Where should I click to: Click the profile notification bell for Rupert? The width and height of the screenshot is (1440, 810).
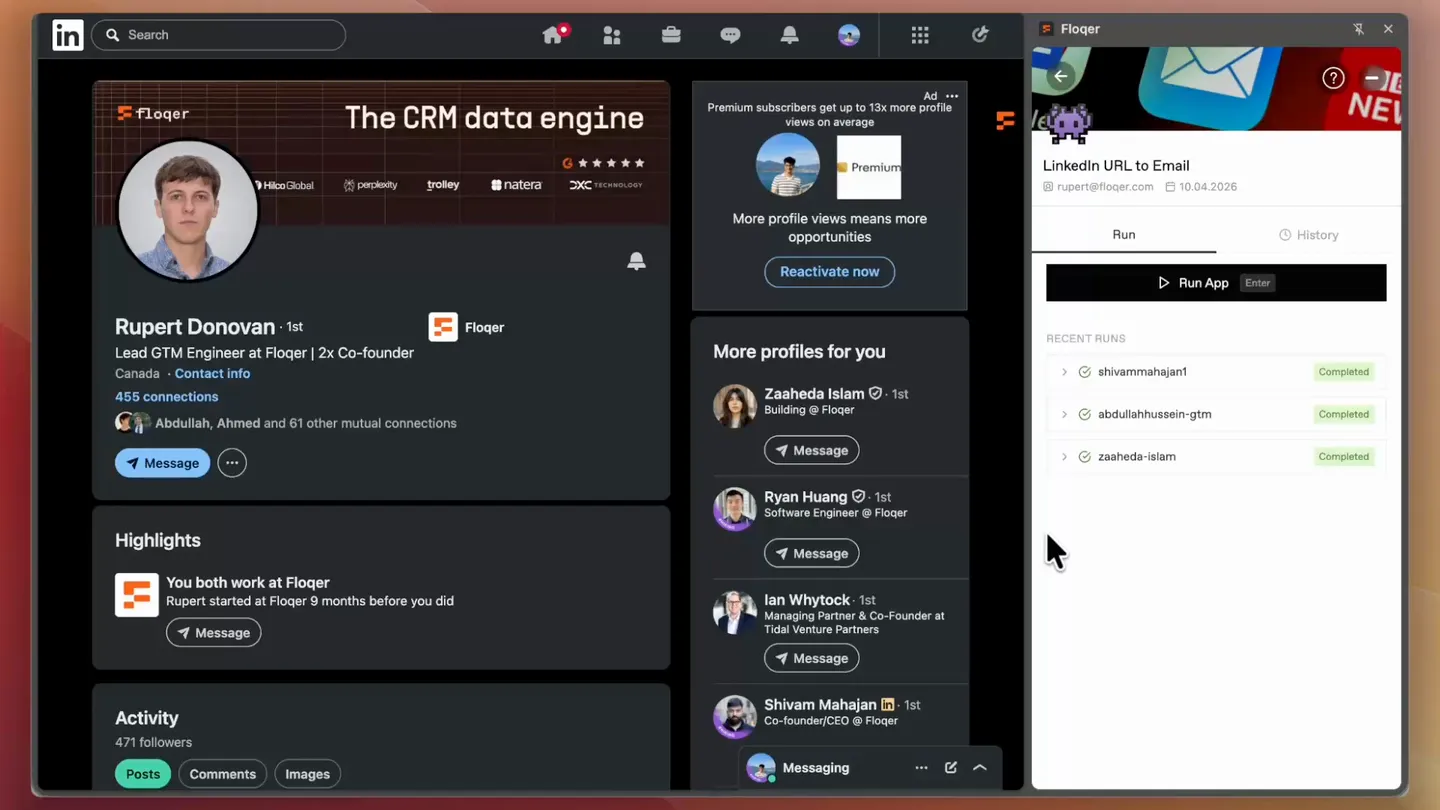(636, 261)
